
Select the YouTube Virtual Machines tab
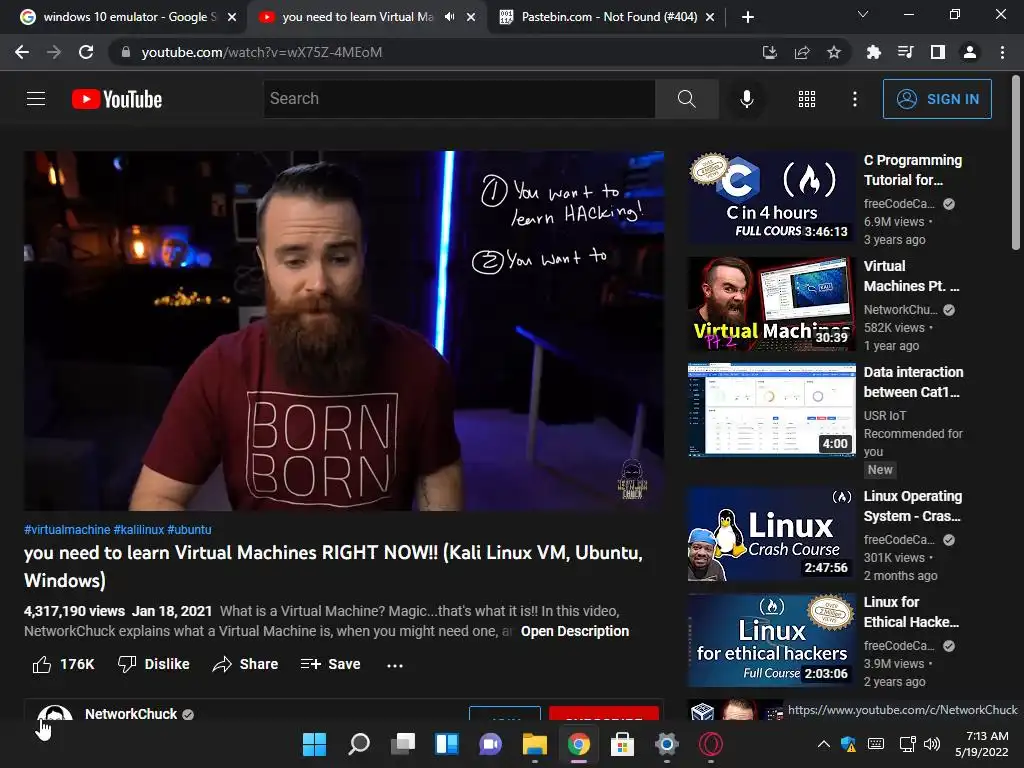(x=356, y=17)
